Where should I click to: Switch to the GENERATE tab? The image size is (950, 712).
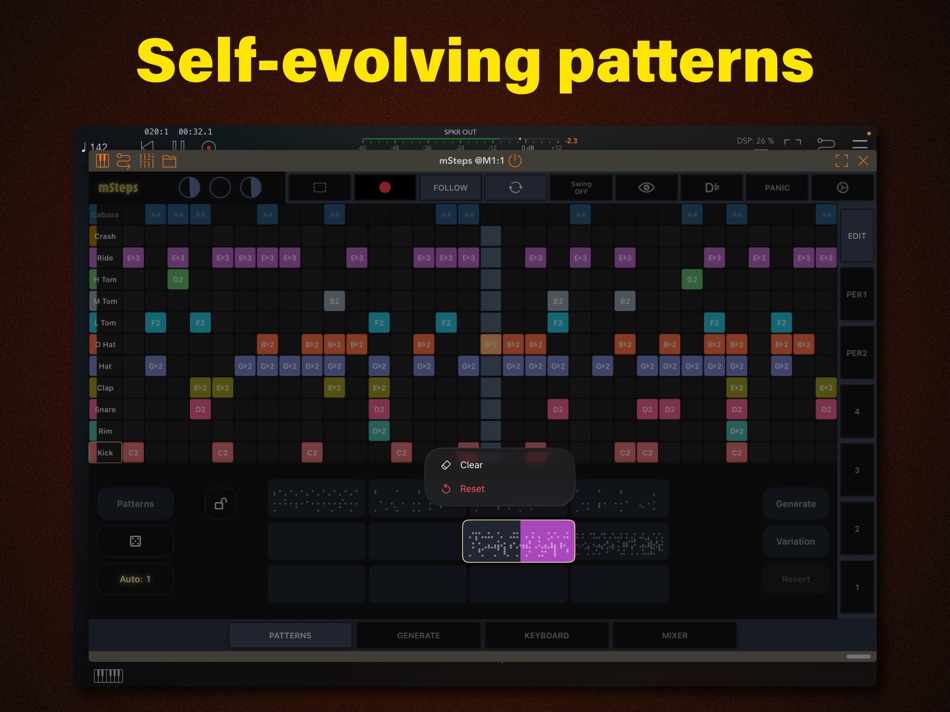click(x=419, y=636)
